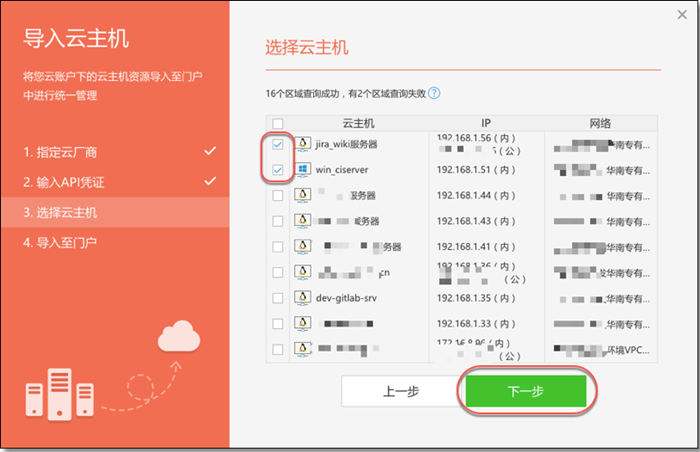Viewport: 700px width, 452px height.
Task: Click the IP column header
Action: click(x=486, y=123)
